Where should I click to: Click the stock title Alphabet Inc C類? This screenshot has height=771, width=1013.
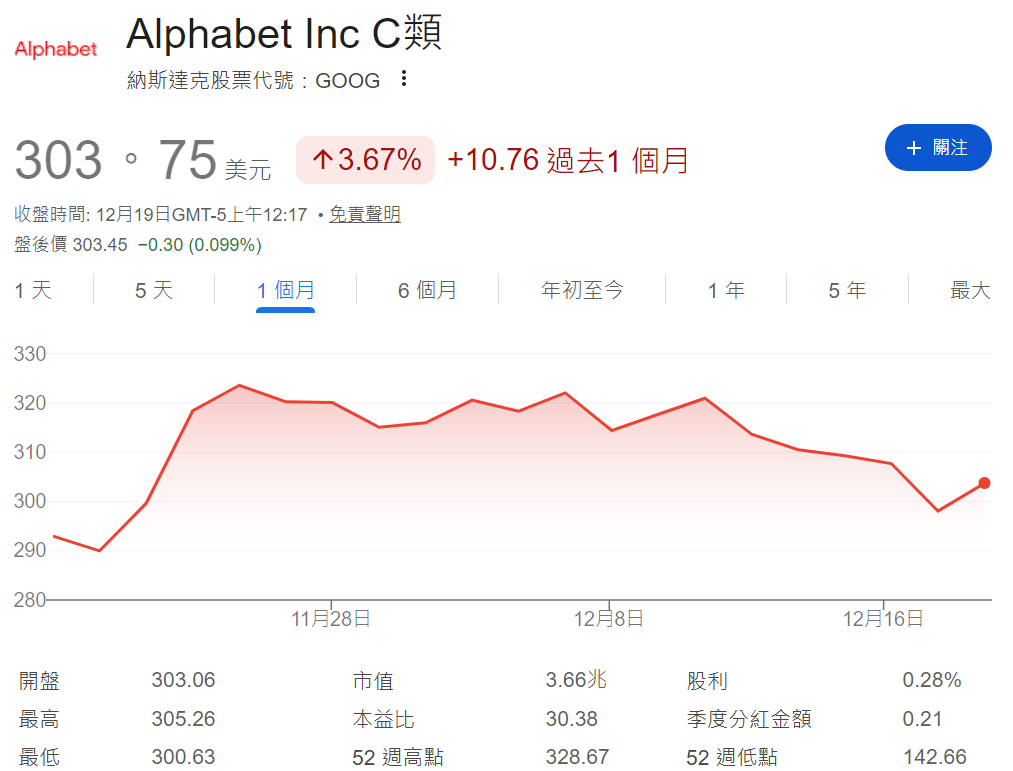(285, 34)
